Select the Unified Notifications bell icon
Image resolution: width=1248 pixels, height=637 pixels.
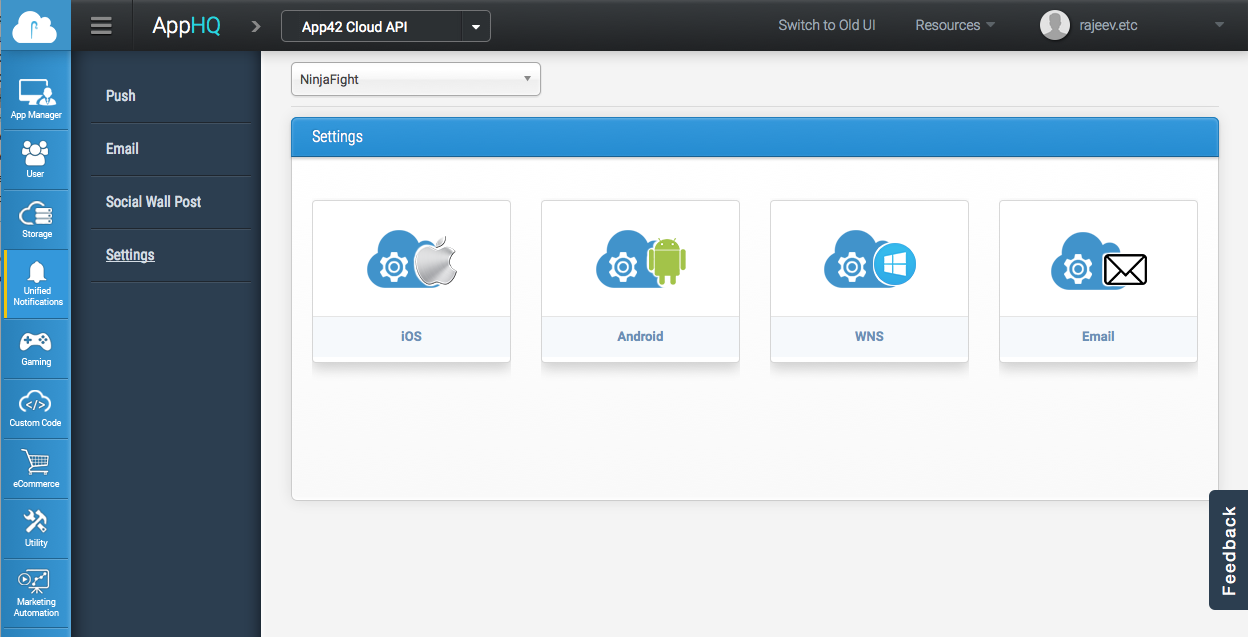[37, 282]
